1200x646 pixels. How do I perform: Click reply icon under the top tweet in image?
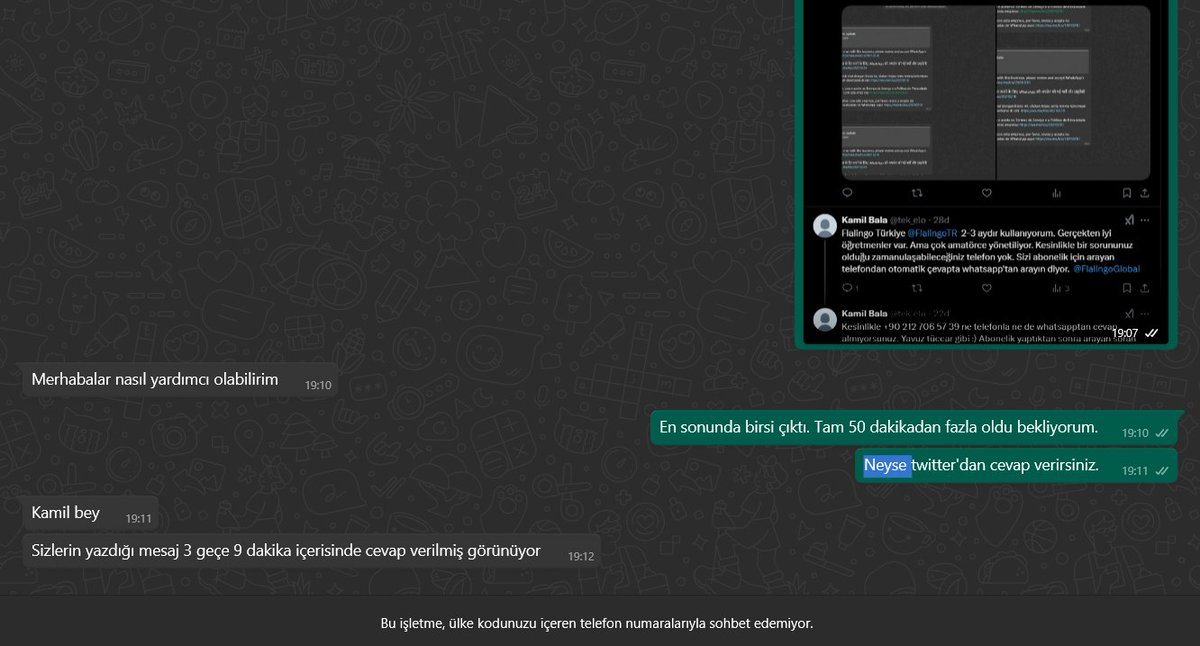click(x=847, y=193)
